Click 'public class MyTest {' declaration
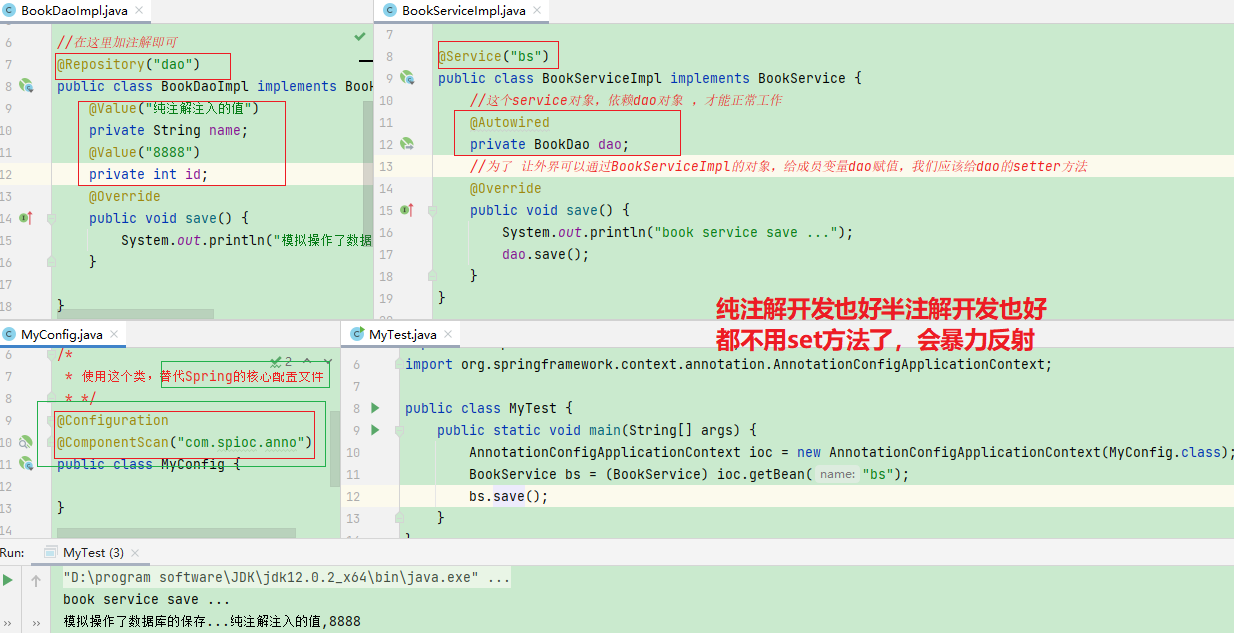This screenshot has width=1234, height=633. pos(489,408)
